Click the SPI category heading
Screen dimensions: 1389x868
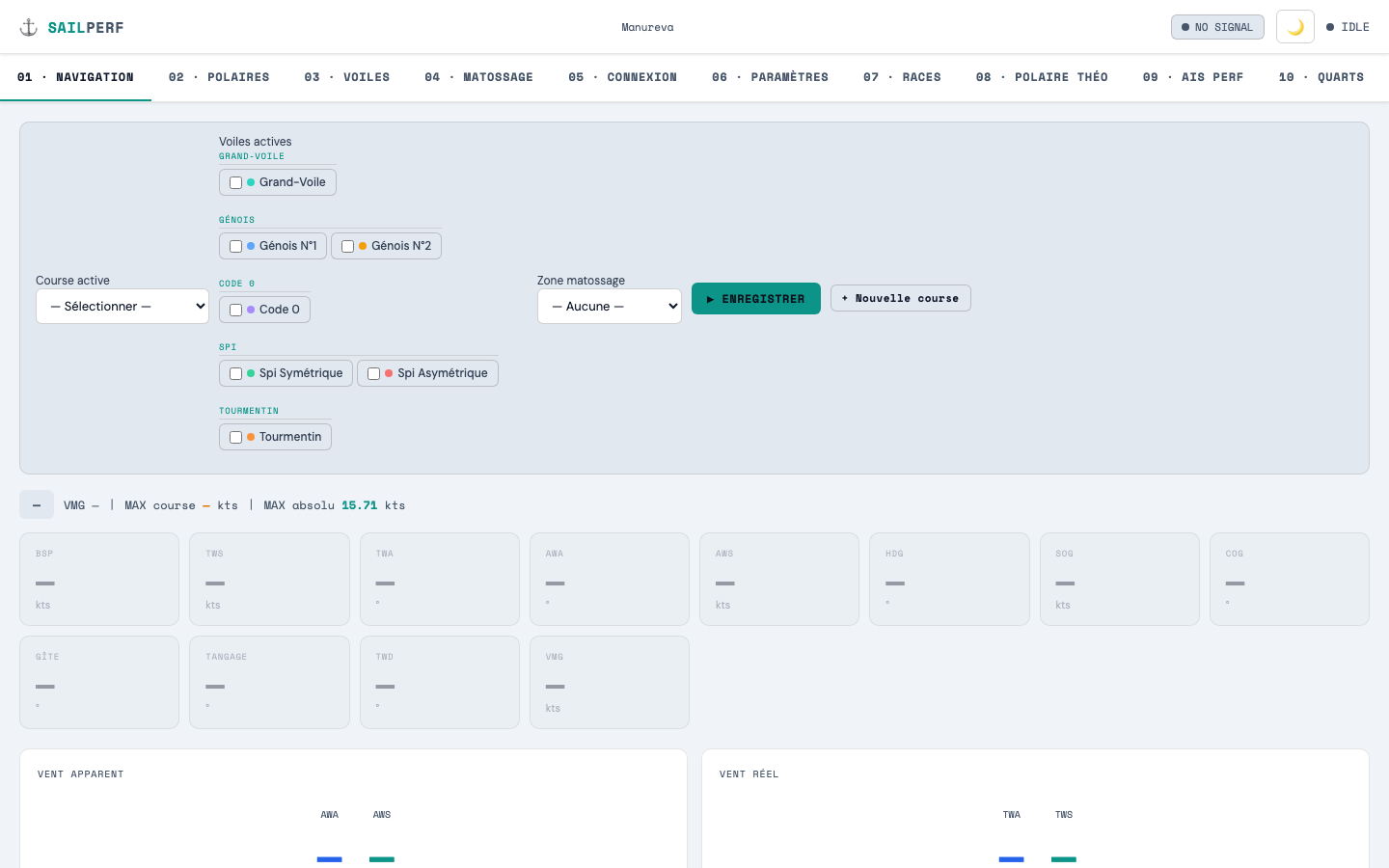click(x=228, y=347)
